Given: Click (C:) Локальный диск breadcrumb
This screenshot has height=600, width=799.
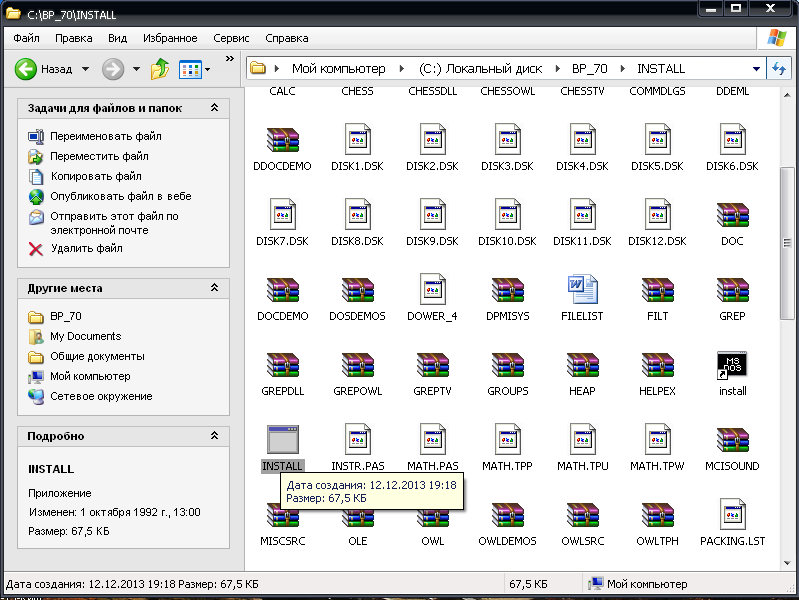Looking at the screenshot, I should pyautogui.click(x=480, y=68).
